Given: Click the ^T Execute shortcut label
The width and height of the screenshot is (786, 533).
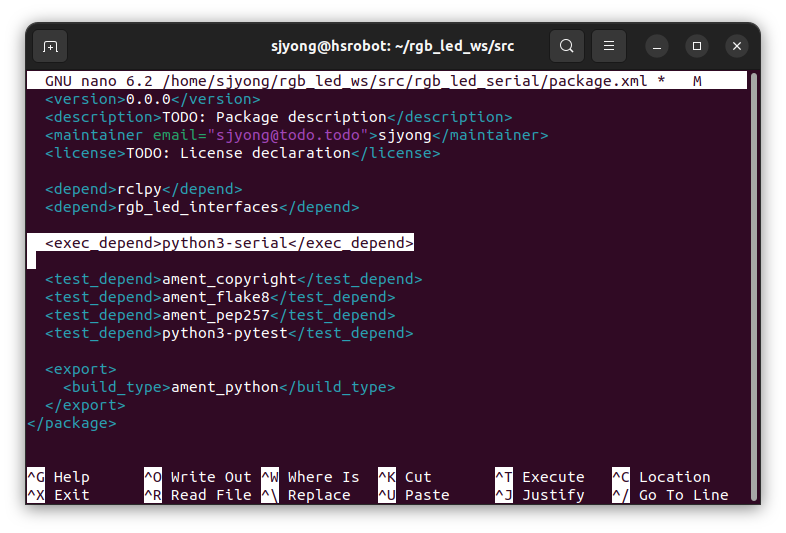Looking at the screenshot, I should tap(540, 477).
